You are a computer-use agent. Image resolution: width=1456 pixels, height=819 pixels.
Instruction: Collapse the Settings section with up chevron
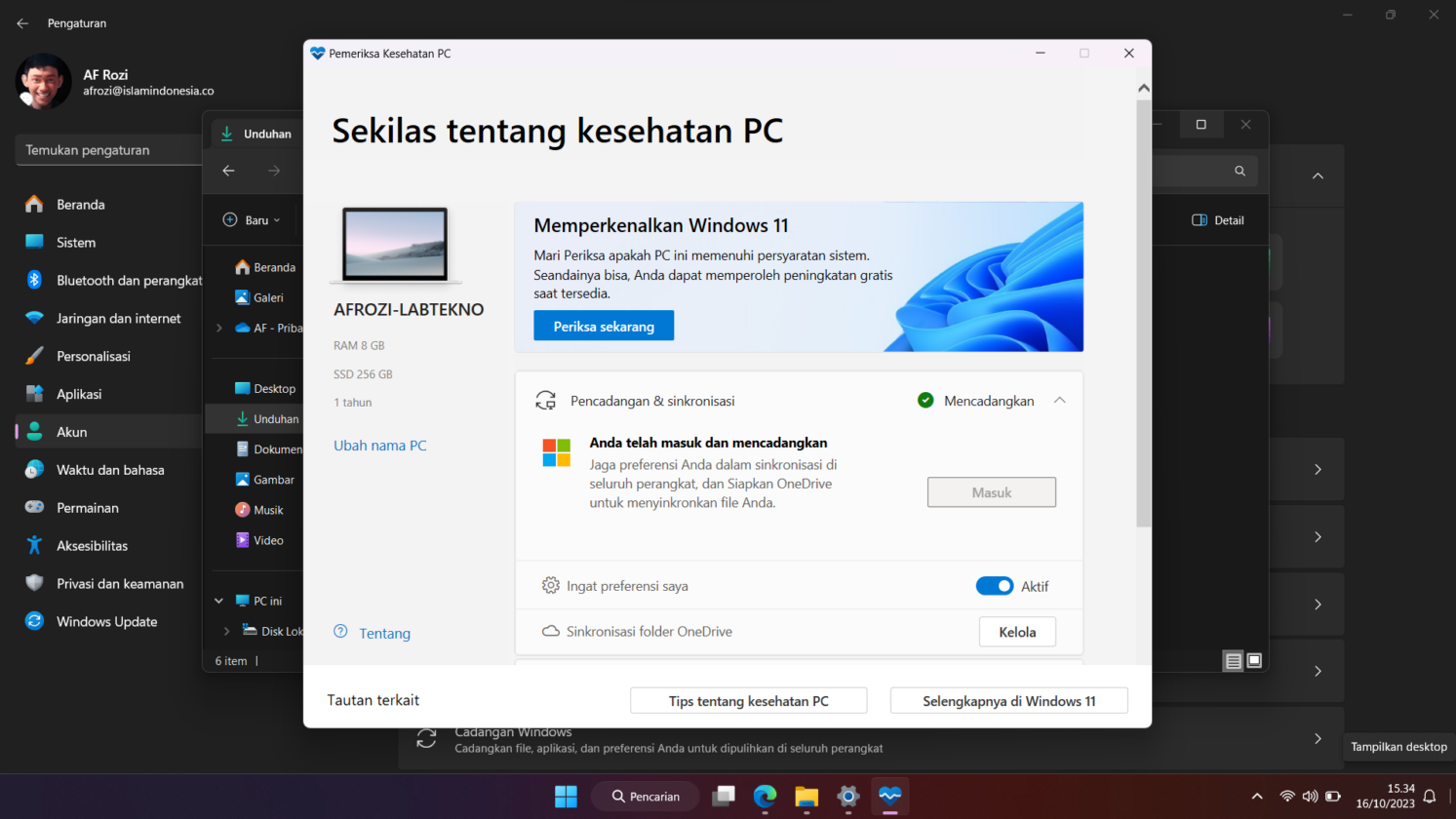[x=1318, y=175]
